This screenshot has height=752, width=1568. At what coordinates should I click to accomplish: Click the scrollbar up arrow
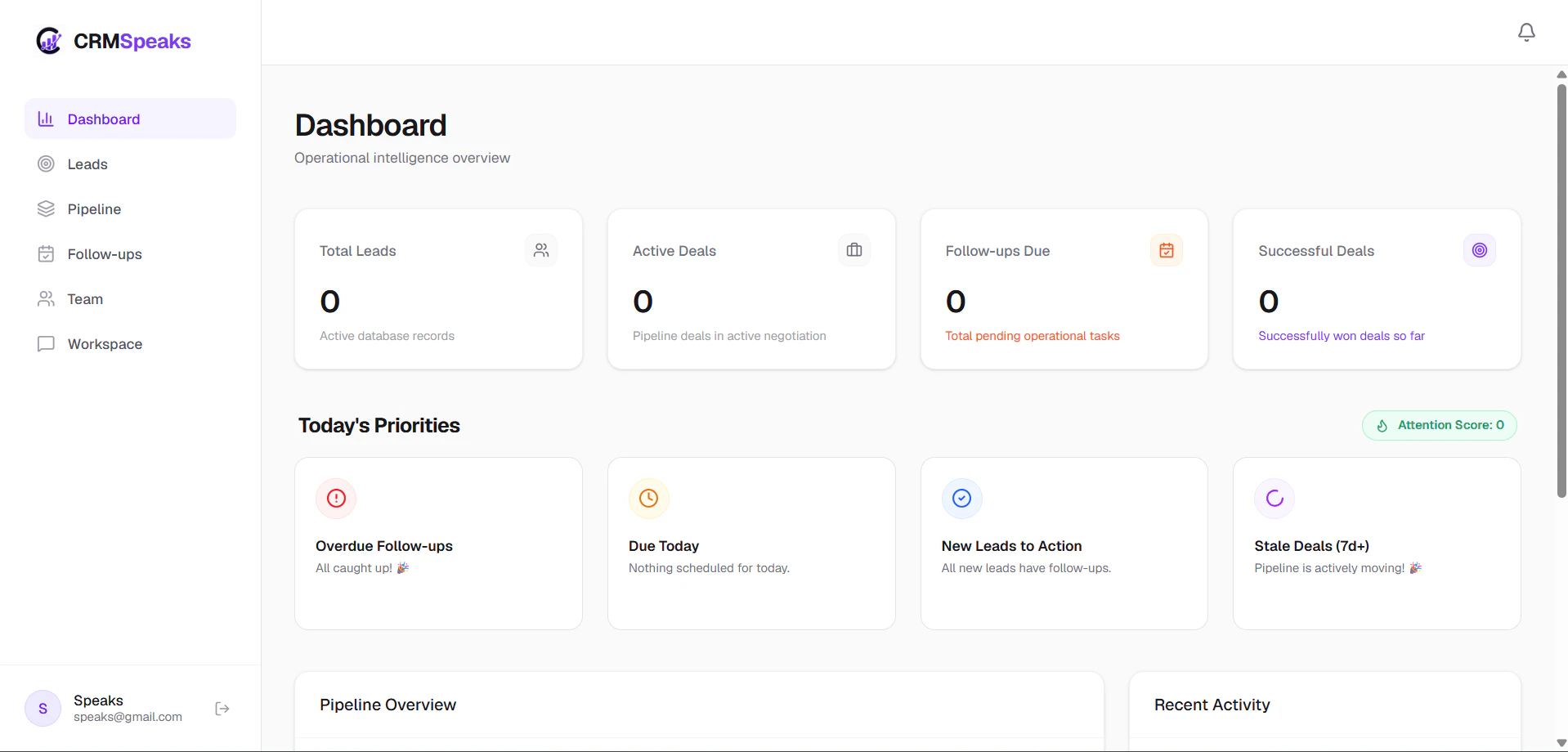pyautogui.click(x=1561, y=74)
